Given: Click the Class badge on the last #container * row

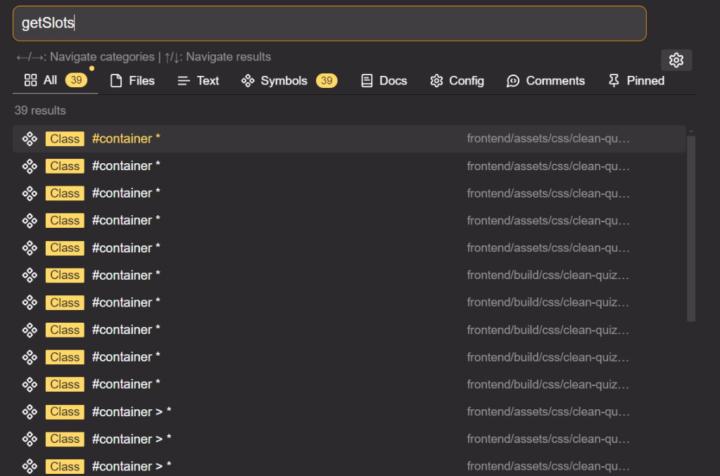Looking at the screenshot, I should [x=64, y=384].
